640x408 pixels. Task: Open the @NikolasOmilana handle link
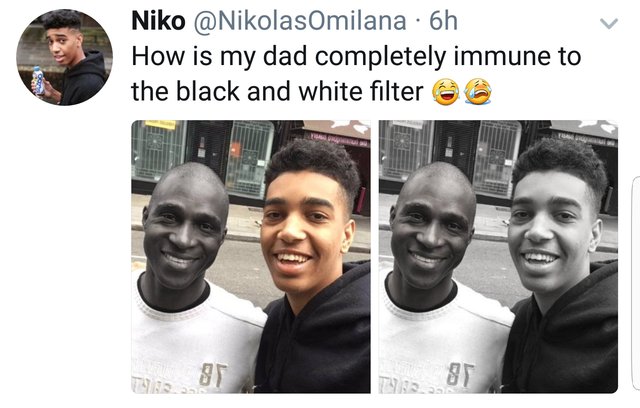(x=299, y=21)
